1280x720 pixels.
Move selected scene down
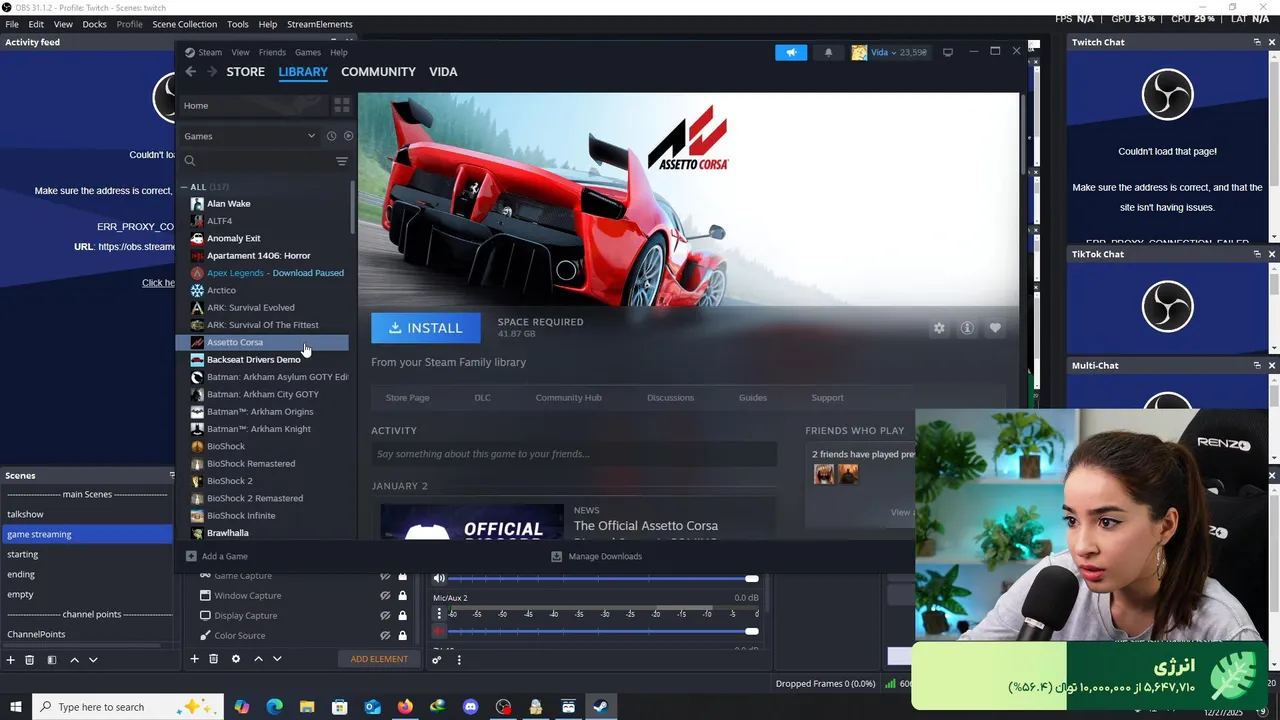pos(93,660)
